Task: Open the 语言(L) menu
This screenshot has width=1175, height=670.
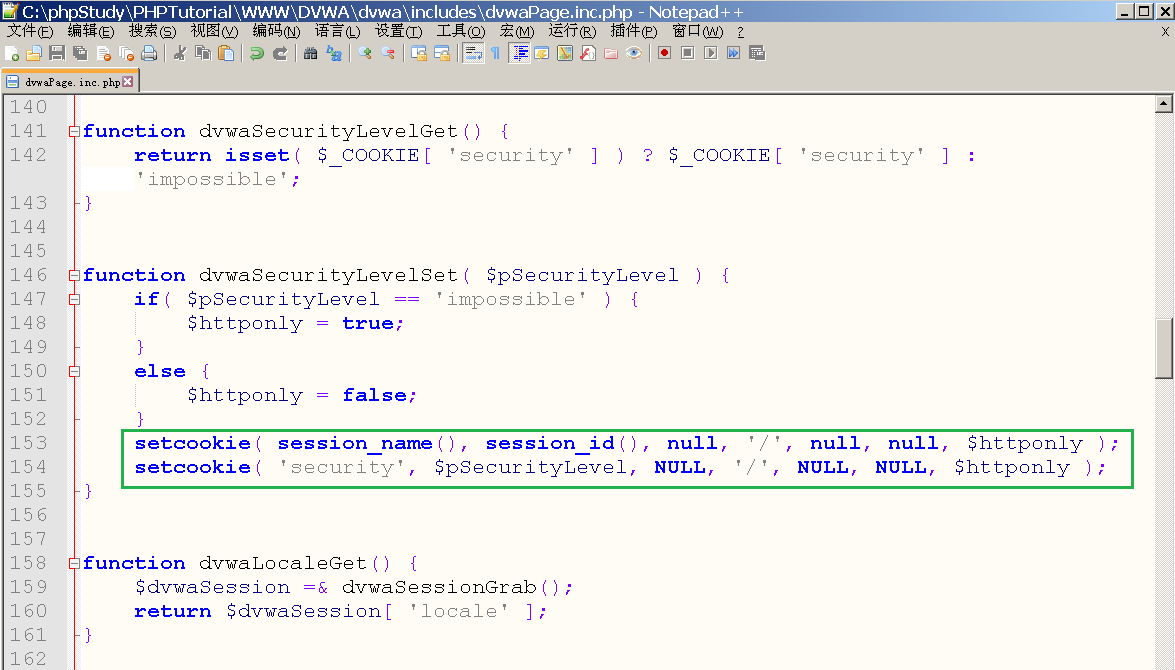Action: click(x=337, y=31)
